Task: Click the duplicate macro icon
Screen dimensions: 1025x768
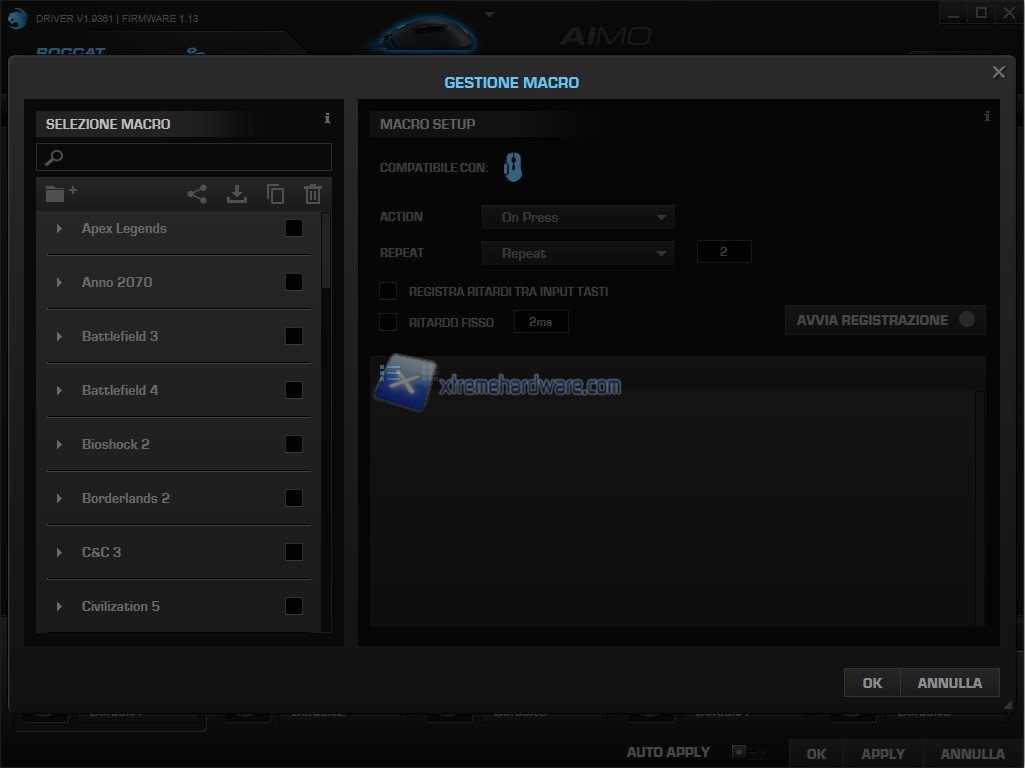Action: (x=275, y=194)
